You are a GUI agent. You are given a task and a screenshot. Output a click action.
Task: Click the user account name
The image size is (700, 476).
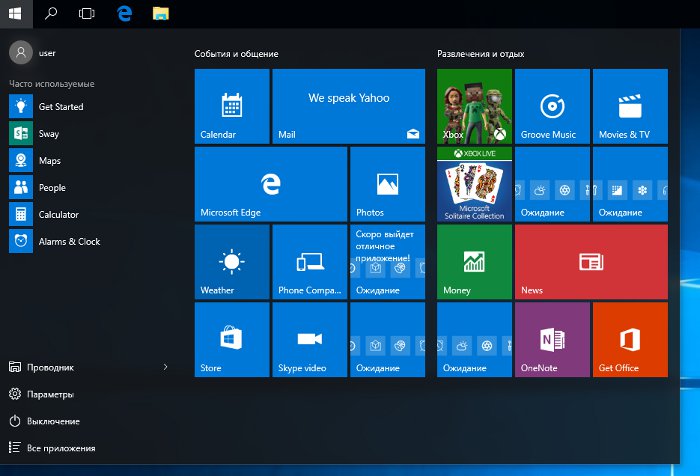pos(47,53)
